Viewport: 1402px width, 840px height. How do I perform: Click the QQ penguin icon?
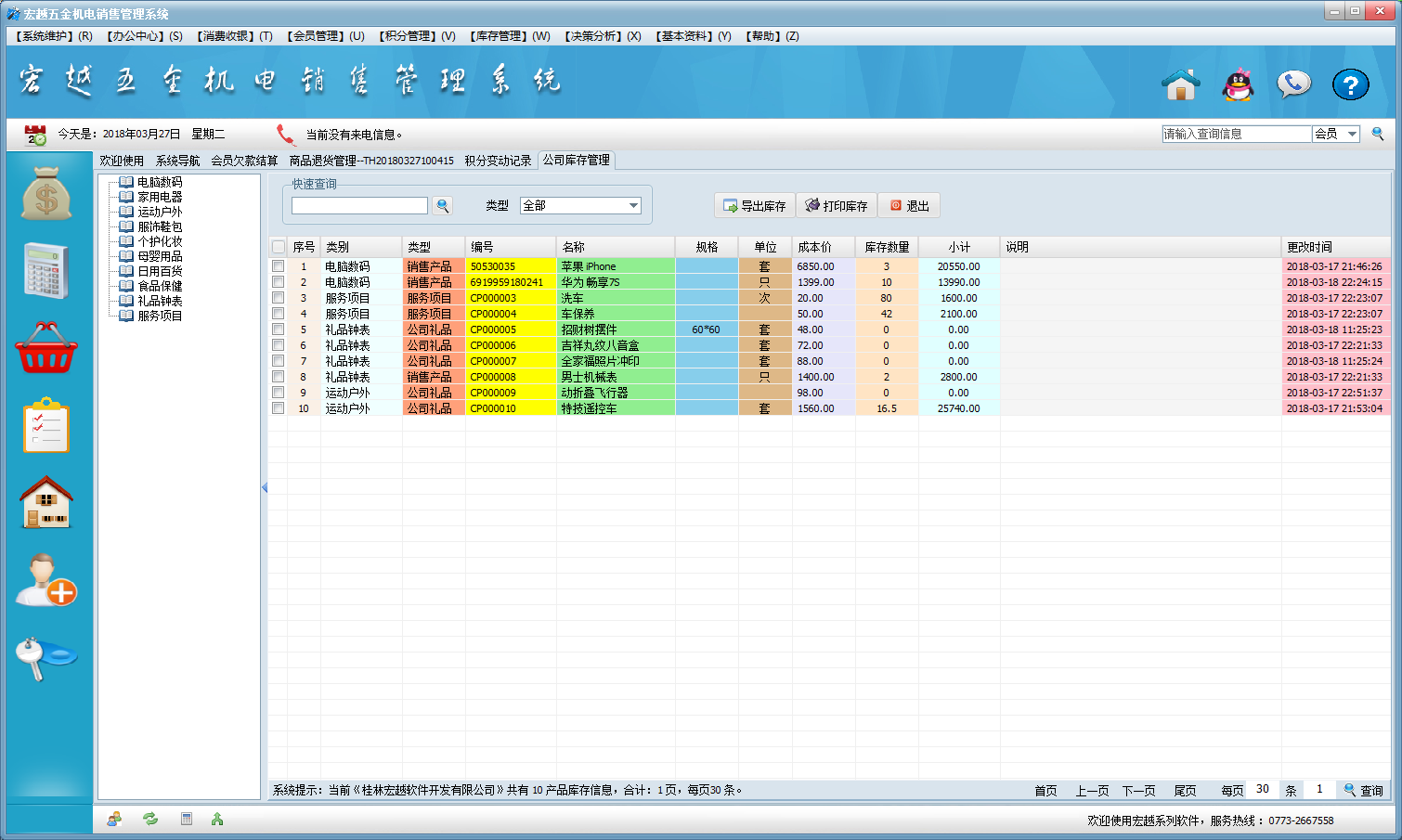point(1238,84)
